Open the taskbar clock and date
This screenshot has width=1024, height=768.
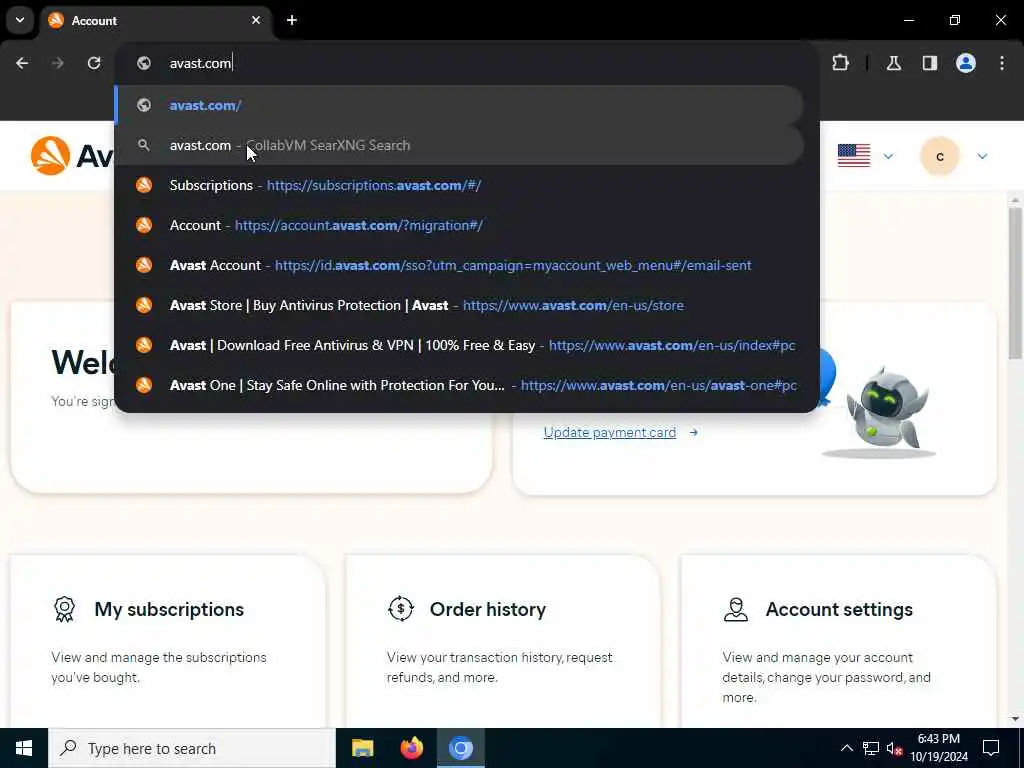[939, 748]
